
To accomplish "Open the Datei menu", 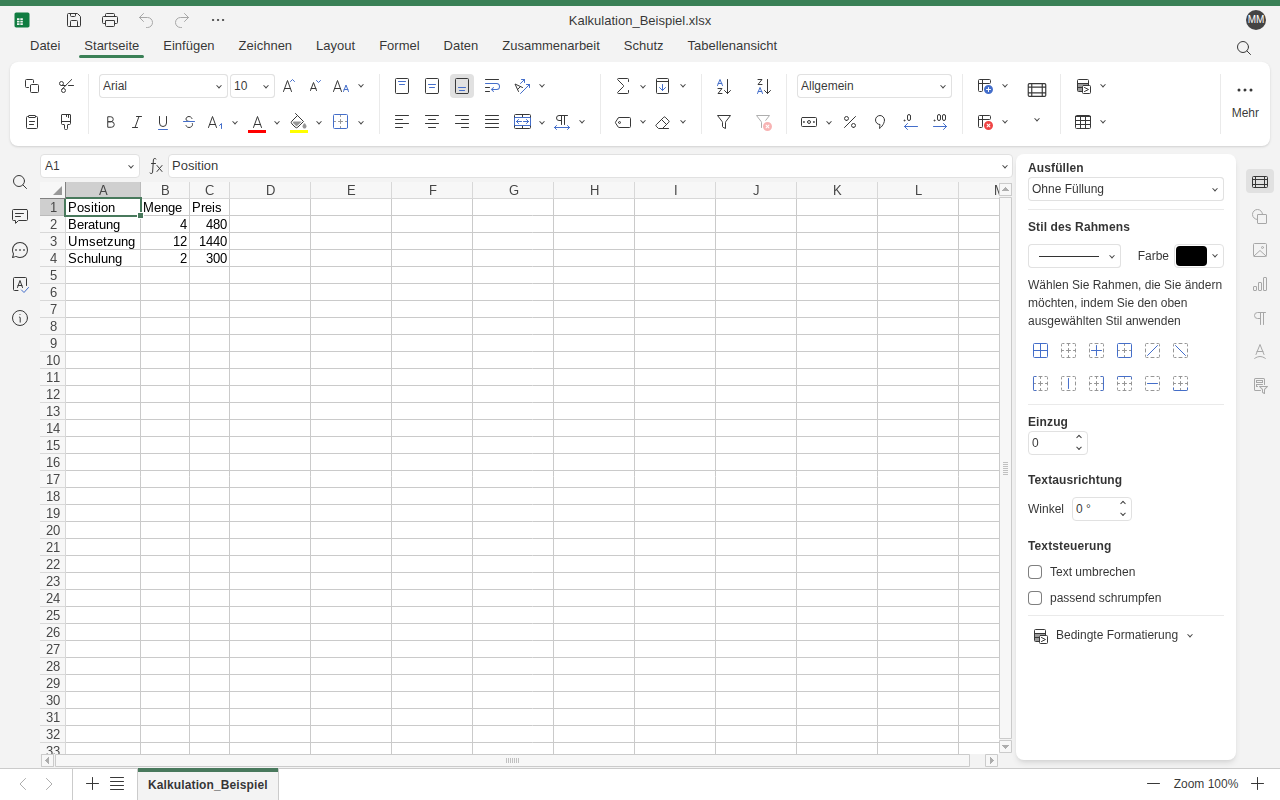I will [x=45, y=46].
